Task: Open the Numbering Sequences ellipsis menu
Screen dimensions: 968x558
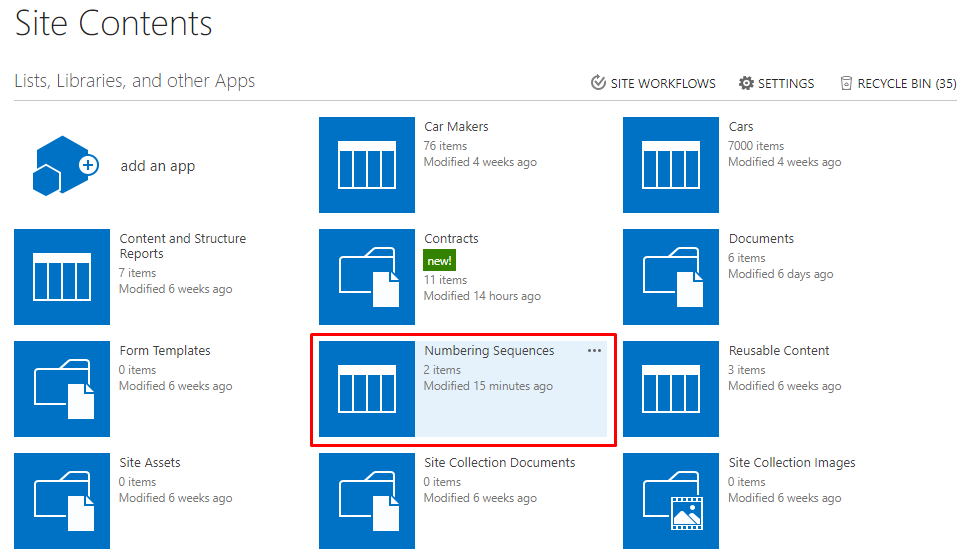Action: [x=595, y=351]
